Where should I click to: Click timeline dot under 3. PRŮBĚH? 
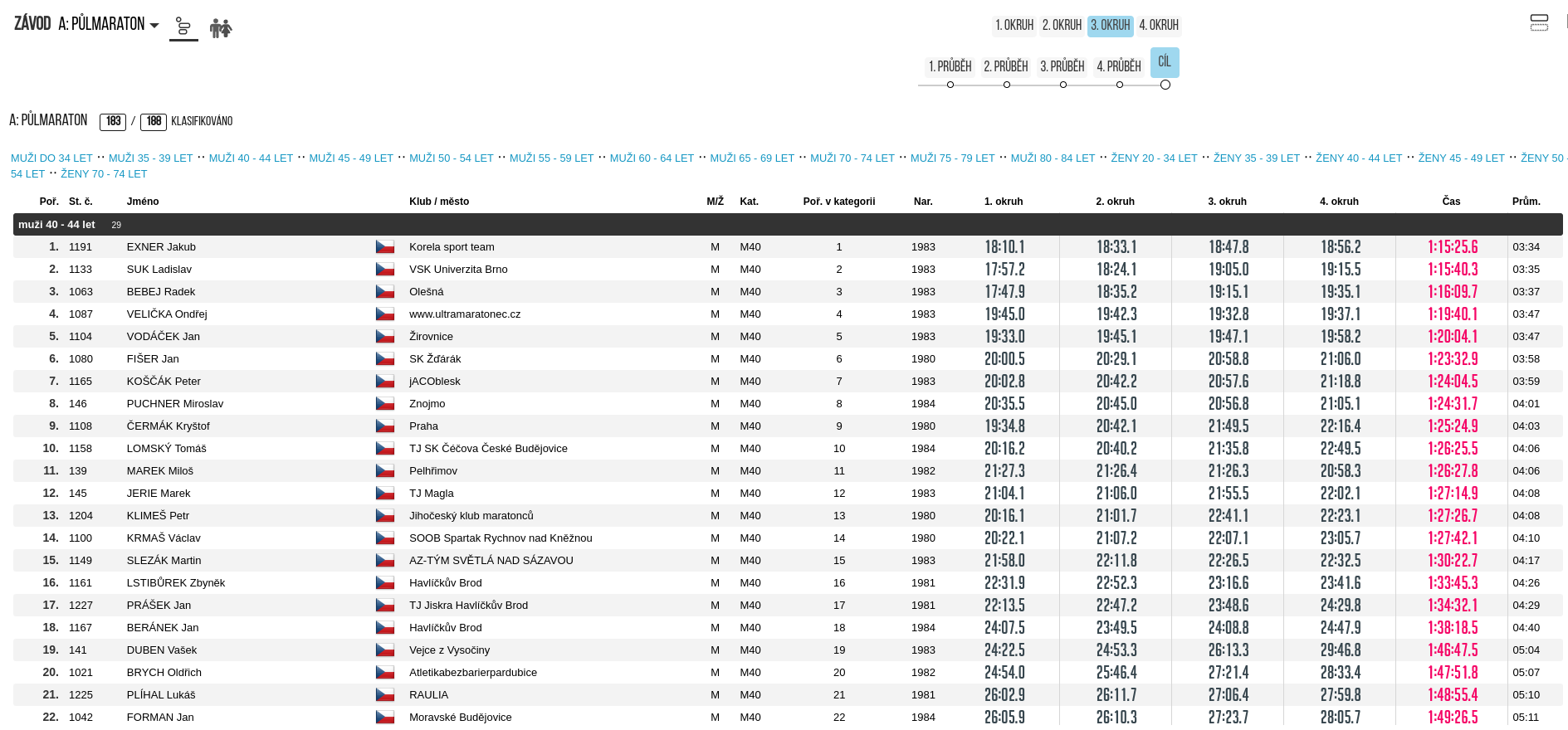point(1063,85)
